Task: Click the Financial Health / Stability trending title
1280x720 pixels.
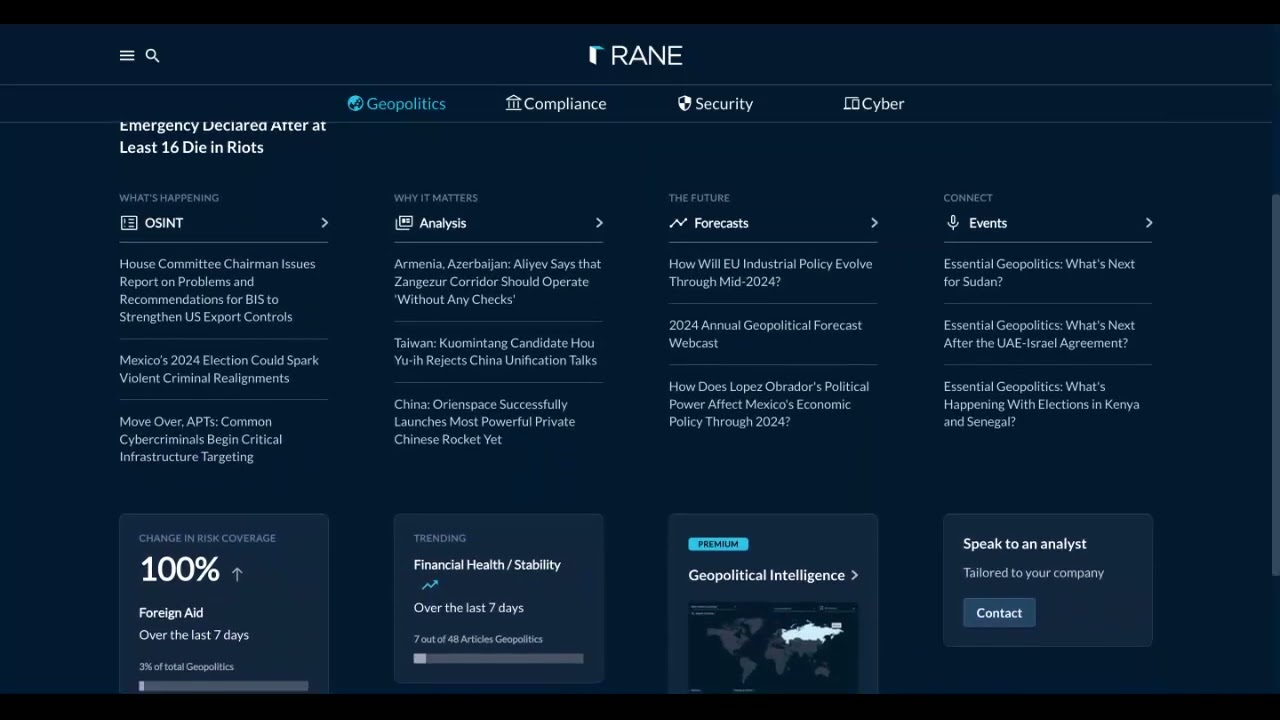Action: pos(487,565)
